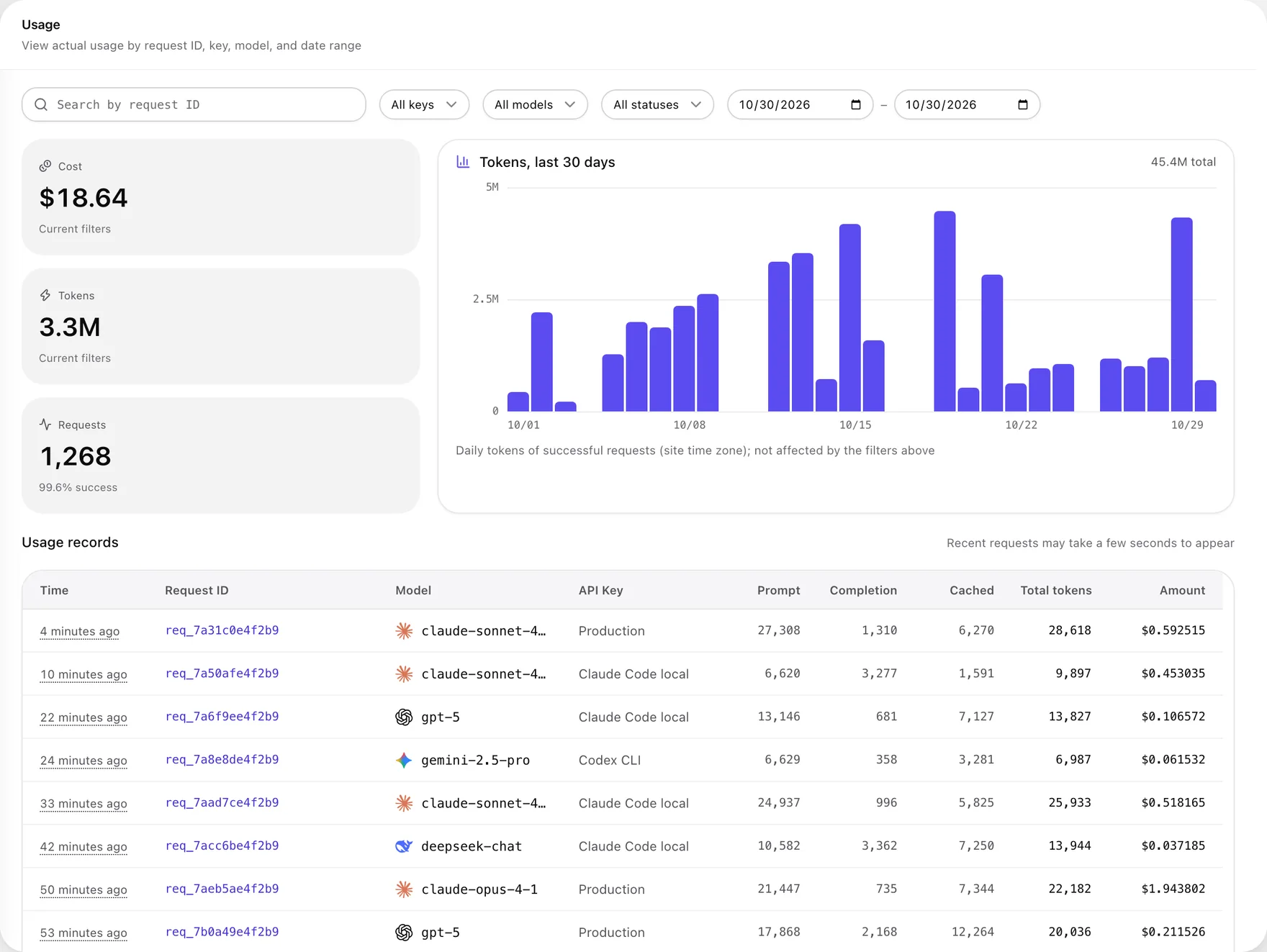This screenshot has height=952, width=1267.
Task: Click the deepseek-chat model name
Action: click(472, 846)
